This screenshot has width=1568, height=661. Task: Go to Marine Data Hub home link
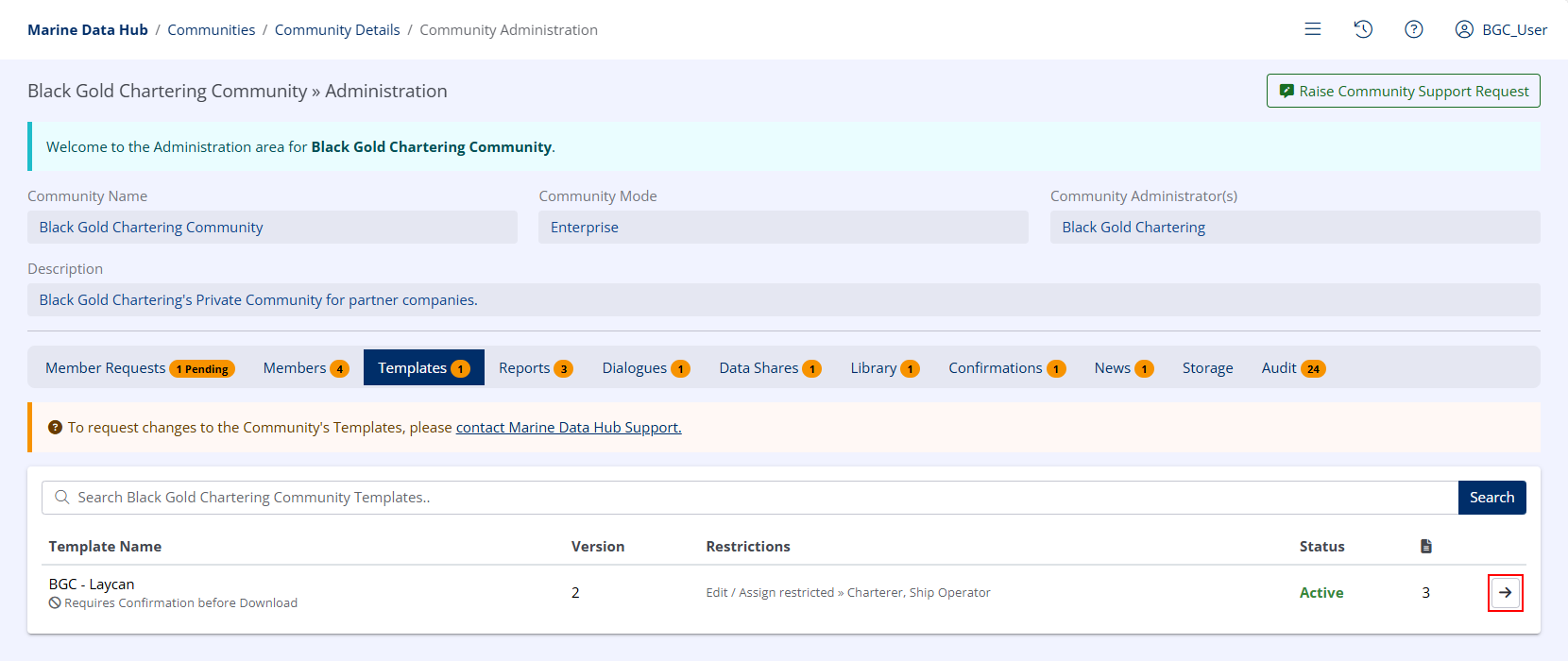click(x=88, y=30)
